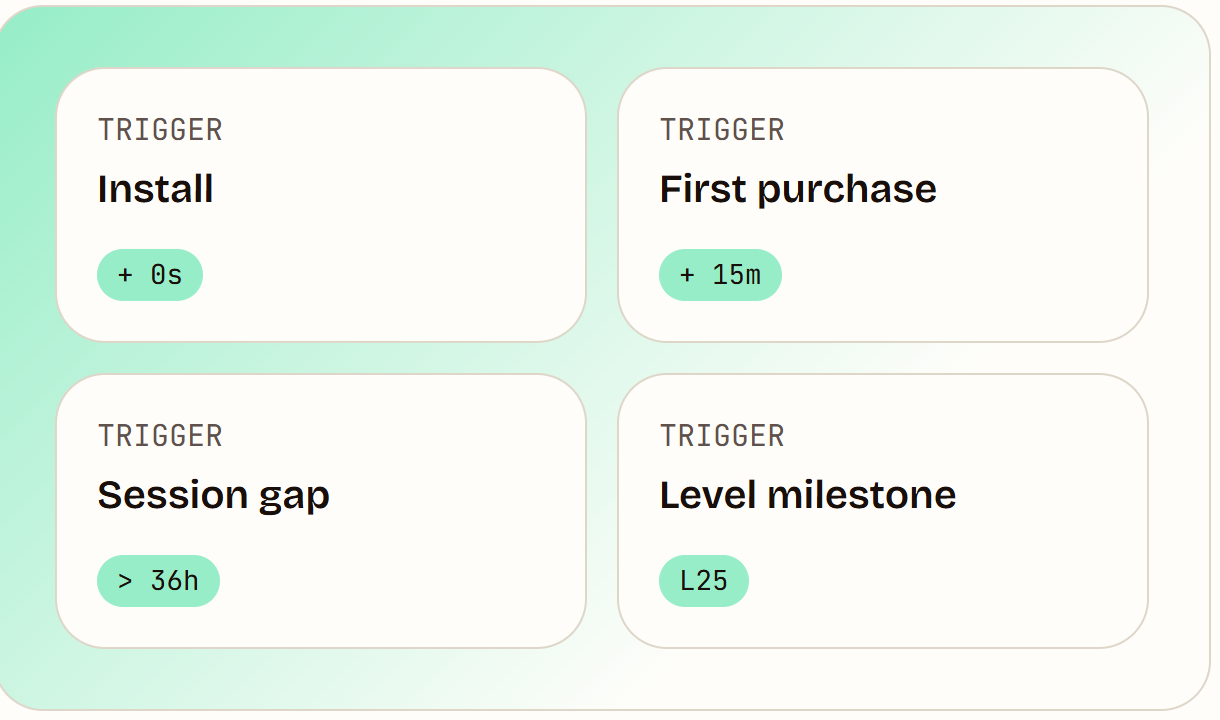Select the First purchase trigger card

pyautogui.click(x=883, y=205)
